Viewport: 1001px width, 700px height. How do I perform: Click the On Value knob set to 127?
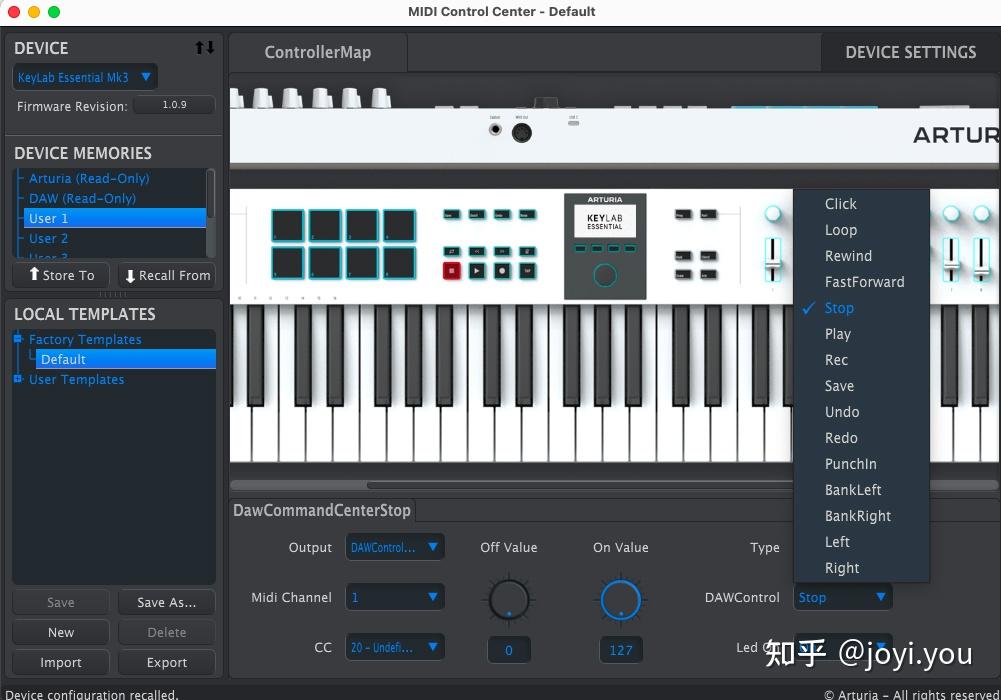(621, 600)
